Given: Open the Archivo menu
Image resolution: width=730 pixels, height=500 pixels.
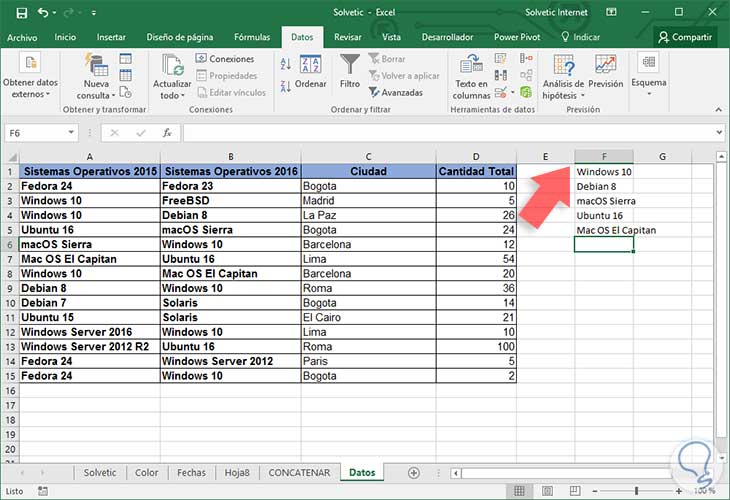Looking at the screenshot, I should pyautogui.click(x=22, y=37).
